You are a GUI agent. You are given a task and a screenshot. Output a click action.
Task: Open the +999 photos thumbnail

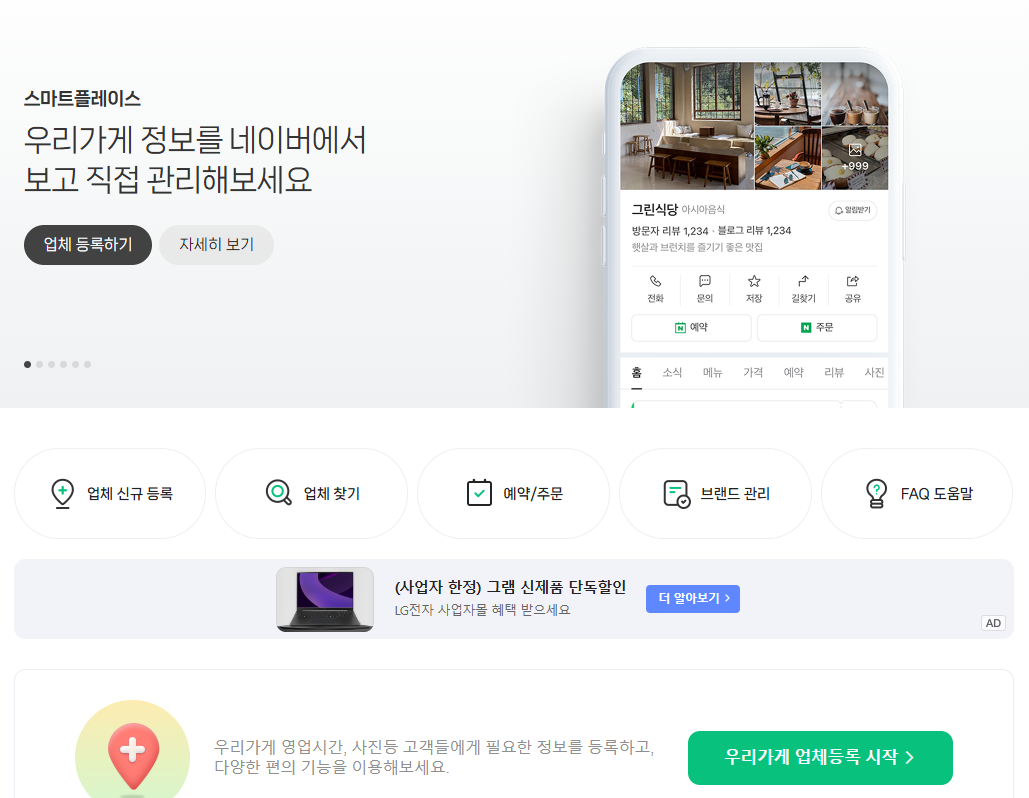(x=855, y=158)
